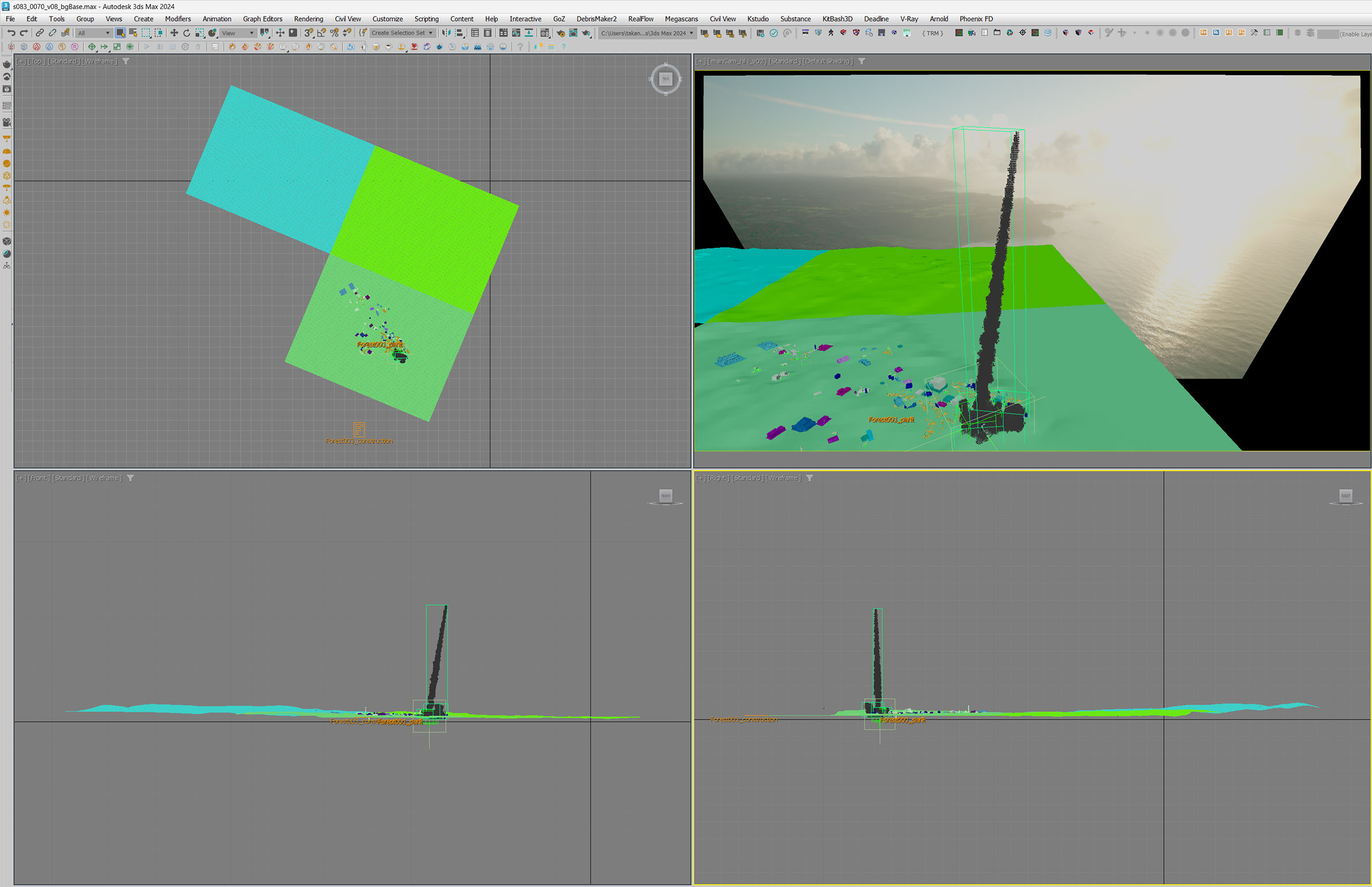Select the Rotate tool icon
Viewport: 1372px width, 887px height.
tap(186, 33)
